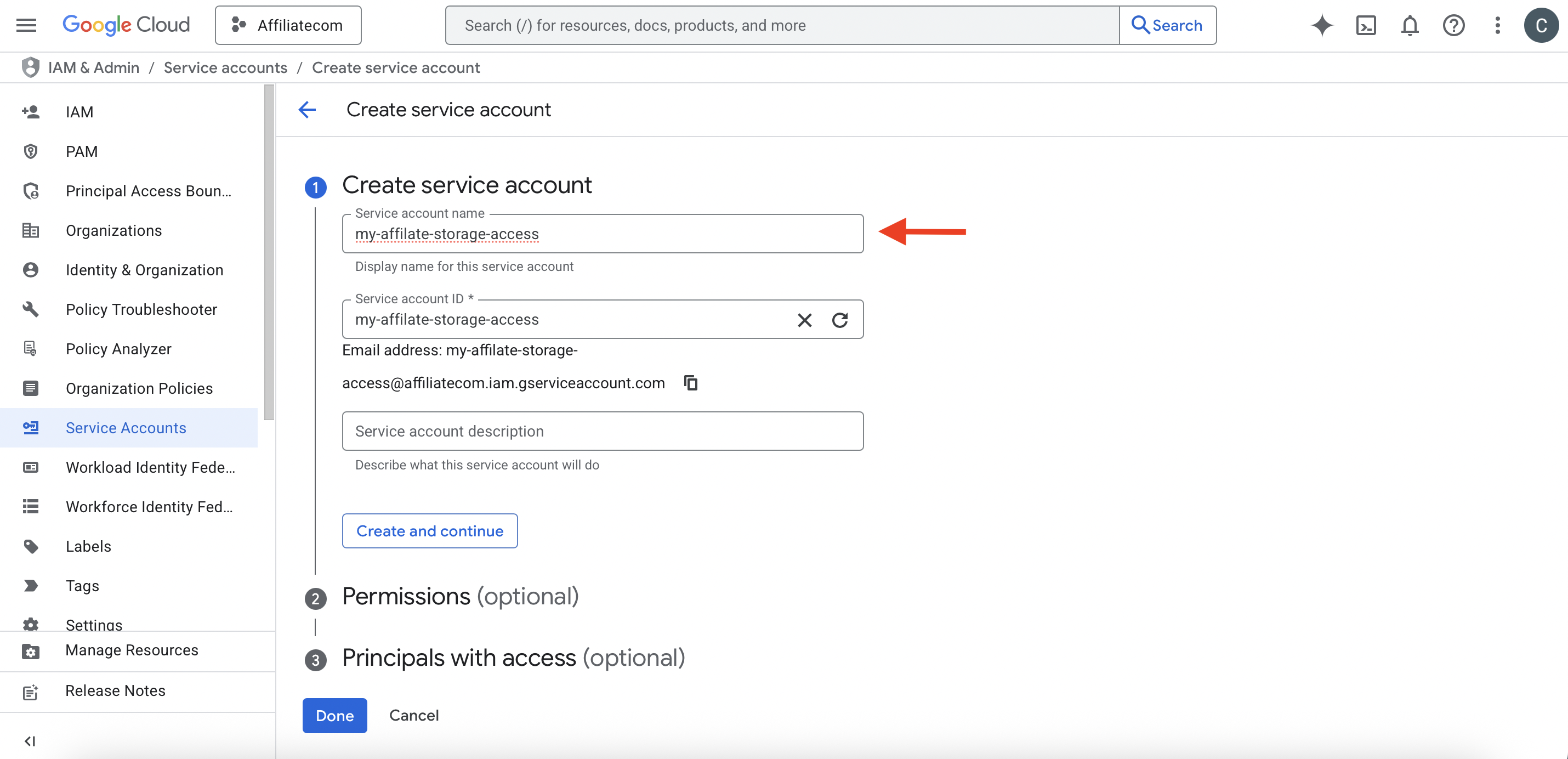Click the Done button
1568x759 pixels.
(x=335, y=716)
